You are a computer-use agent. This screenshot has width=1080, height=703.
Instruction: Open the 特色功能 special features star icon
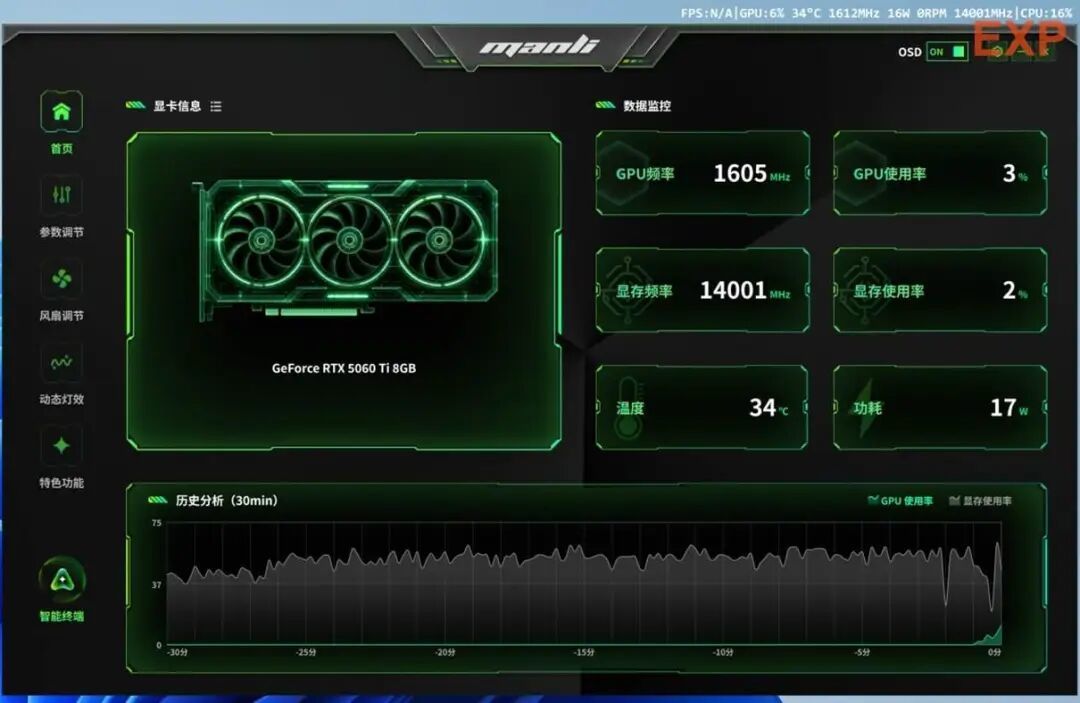[x=61, y=445]
